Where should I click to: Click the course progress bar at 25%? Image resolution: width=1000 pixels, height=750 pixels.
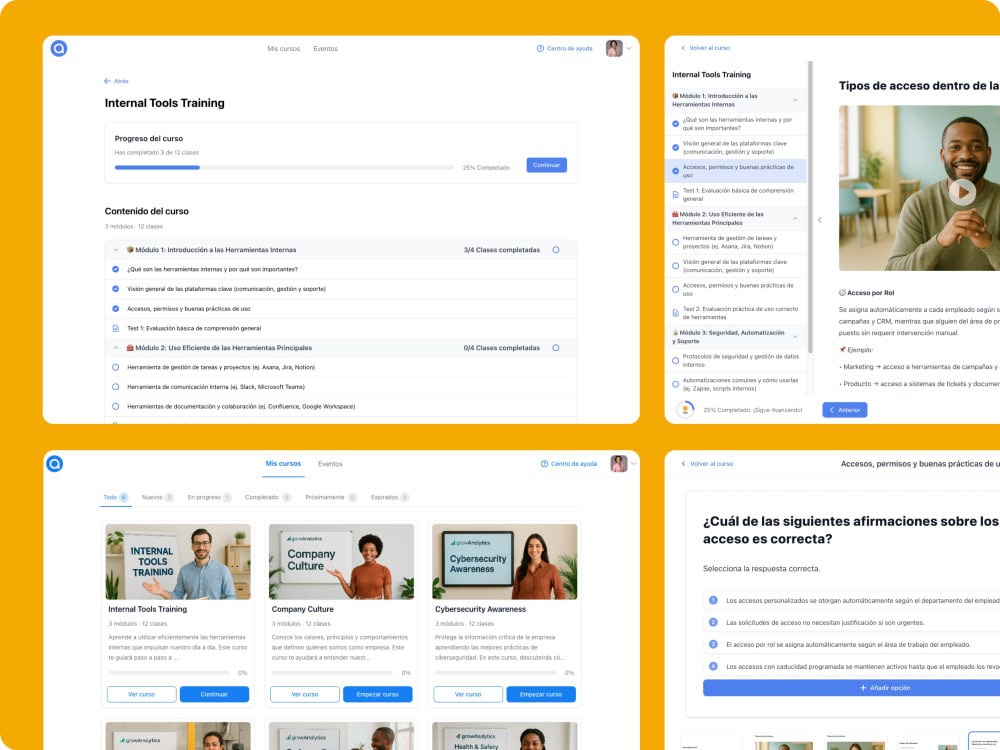point(284,168)
